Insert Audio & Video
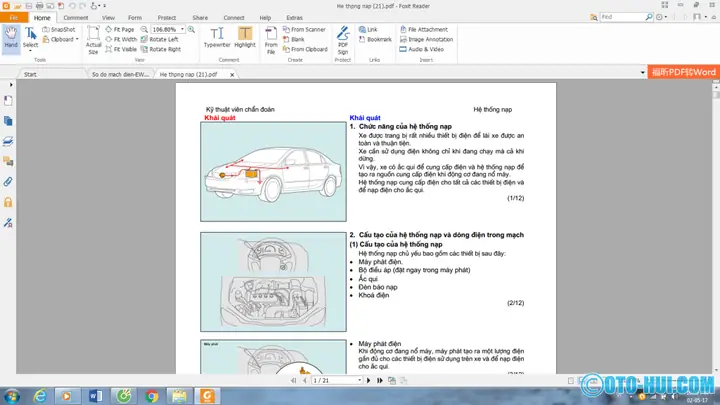Image resolution: width=720 pixels, height=405 pixels. (422, 49)
